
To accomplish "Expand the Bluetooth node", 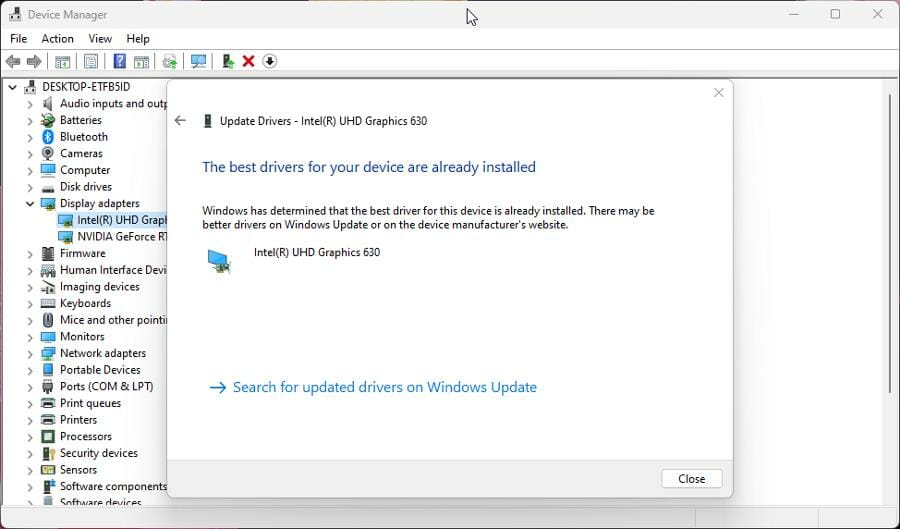I will click(30, 137).
